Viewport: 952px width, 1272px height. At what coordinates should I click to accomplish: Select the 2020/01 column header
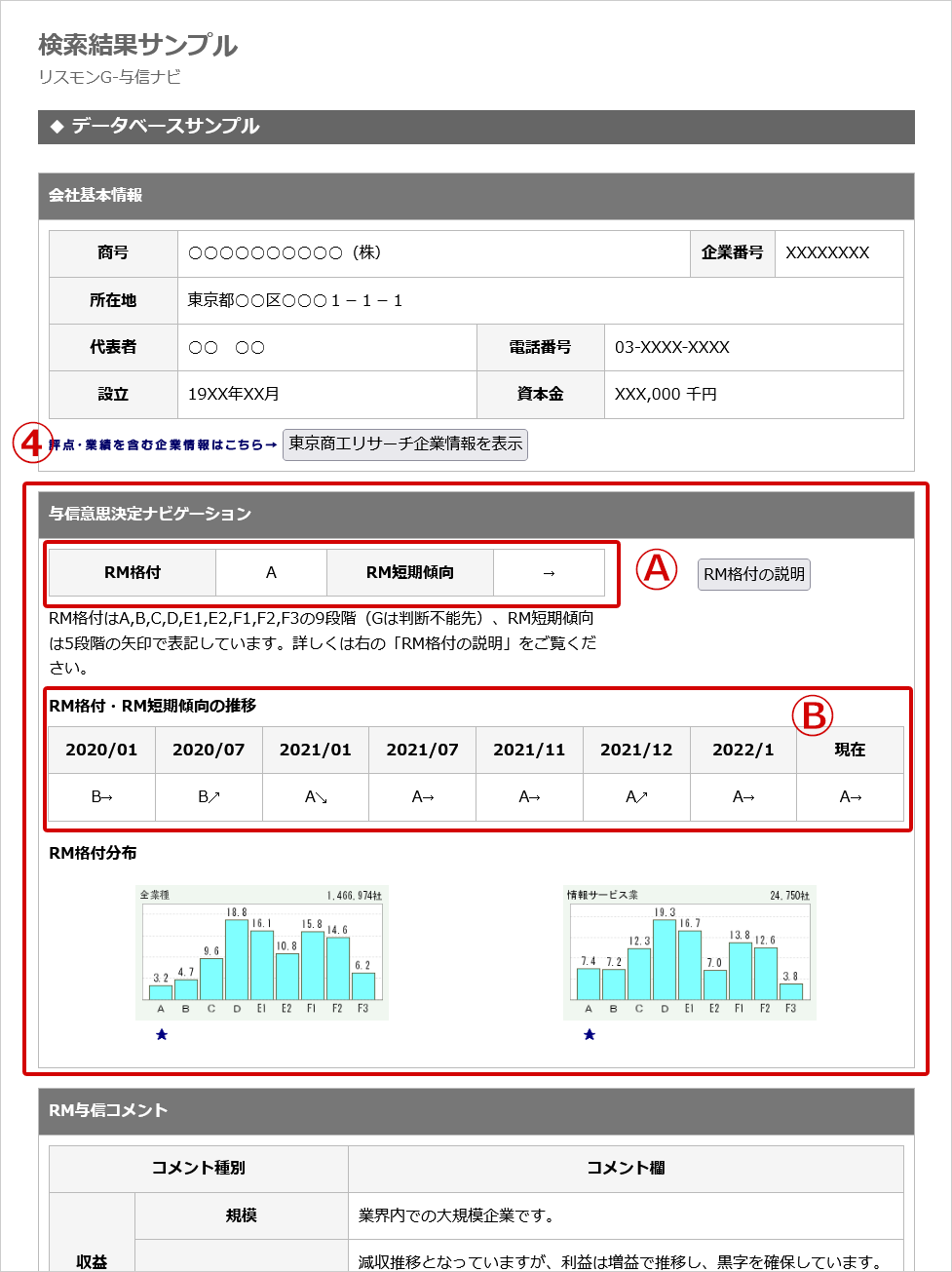point(101,750)
